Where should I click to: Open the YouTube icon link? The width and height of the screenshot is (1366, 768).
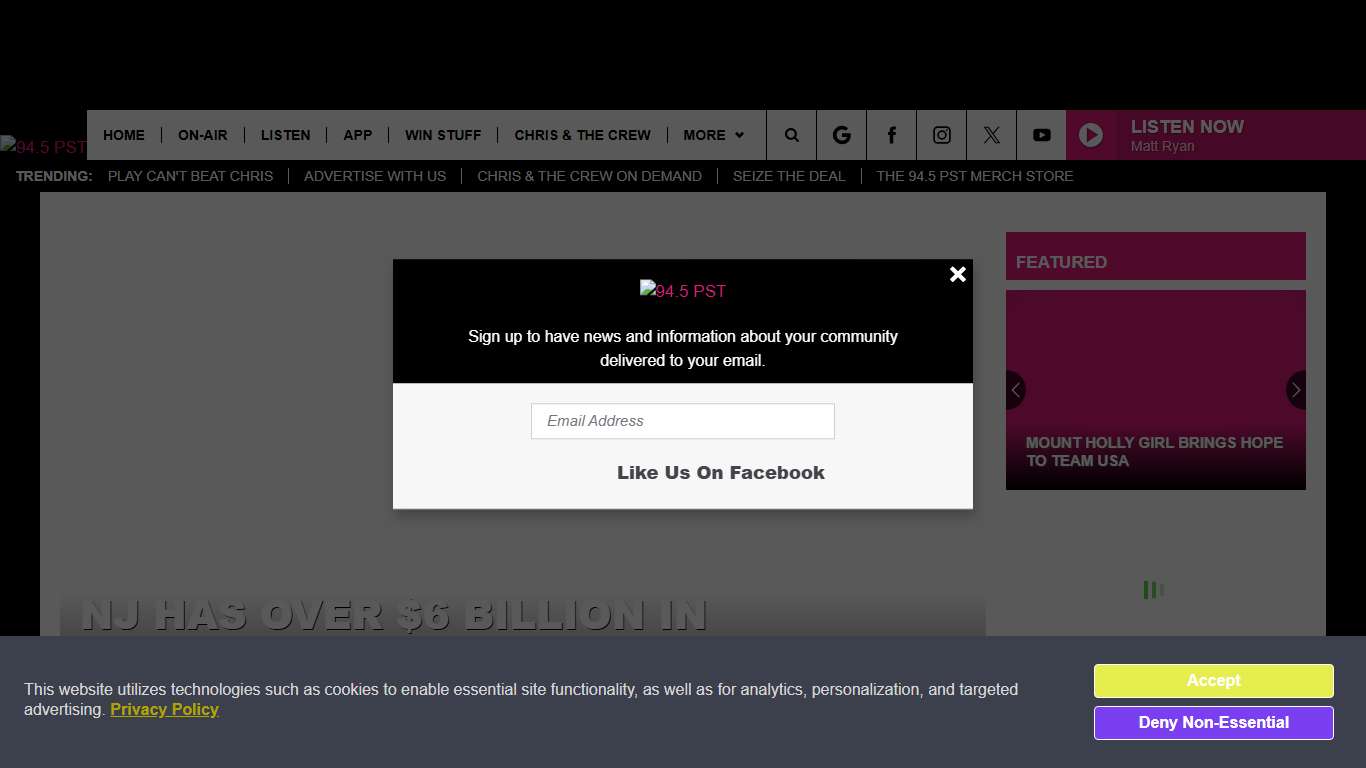[1041, 135]
